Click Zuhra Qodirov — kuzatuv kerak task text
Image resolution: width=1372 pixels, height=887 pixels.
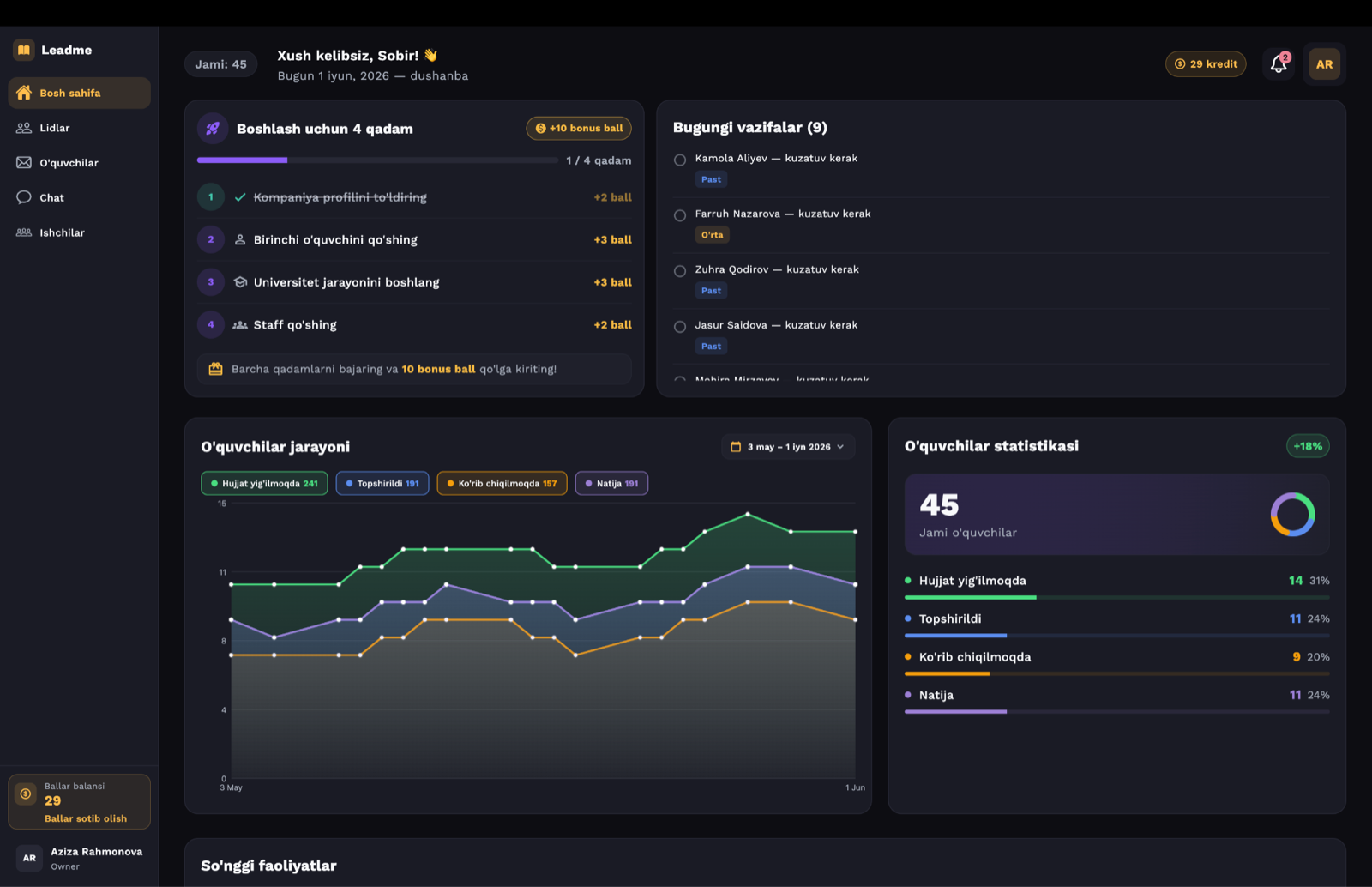point(777,269)
